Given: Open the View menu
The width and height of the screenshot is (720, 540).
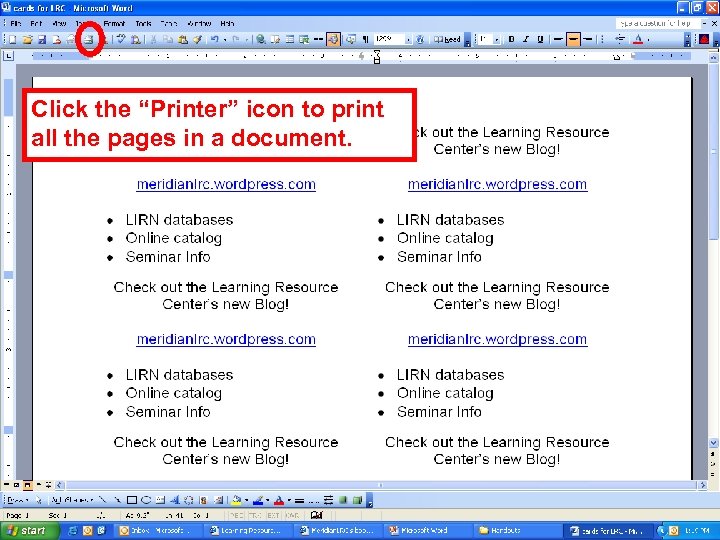Looking at the screenshot, I should 59,23.
